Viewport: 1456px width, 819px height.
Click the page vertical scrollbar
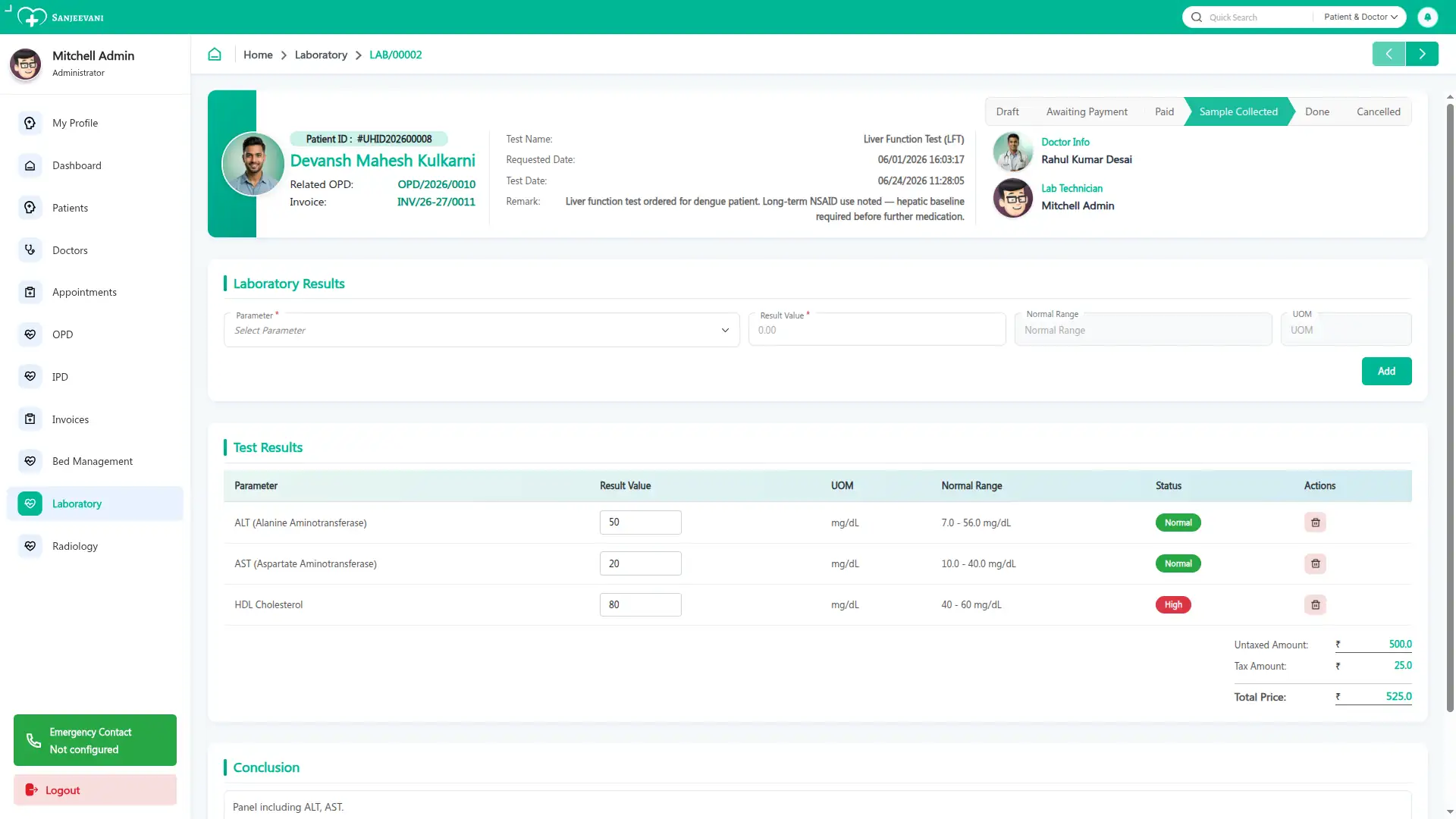point(1450,406)
